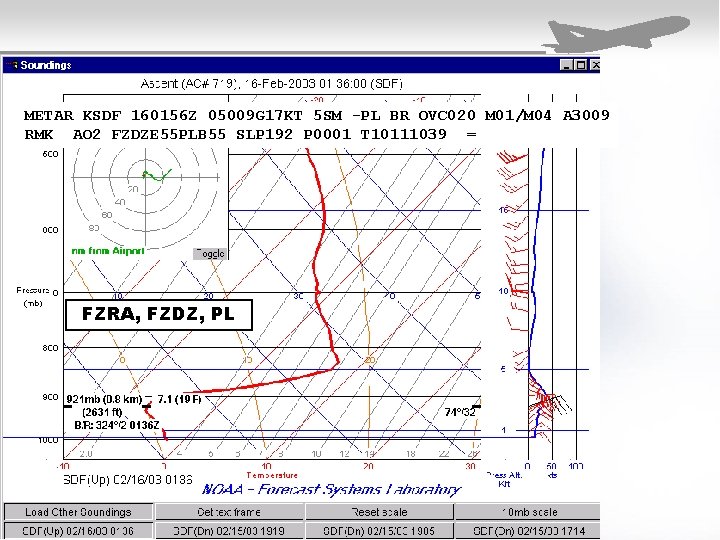Click the Get text frame button
This screenshot has height=540, width=720.
click(229, 512)
